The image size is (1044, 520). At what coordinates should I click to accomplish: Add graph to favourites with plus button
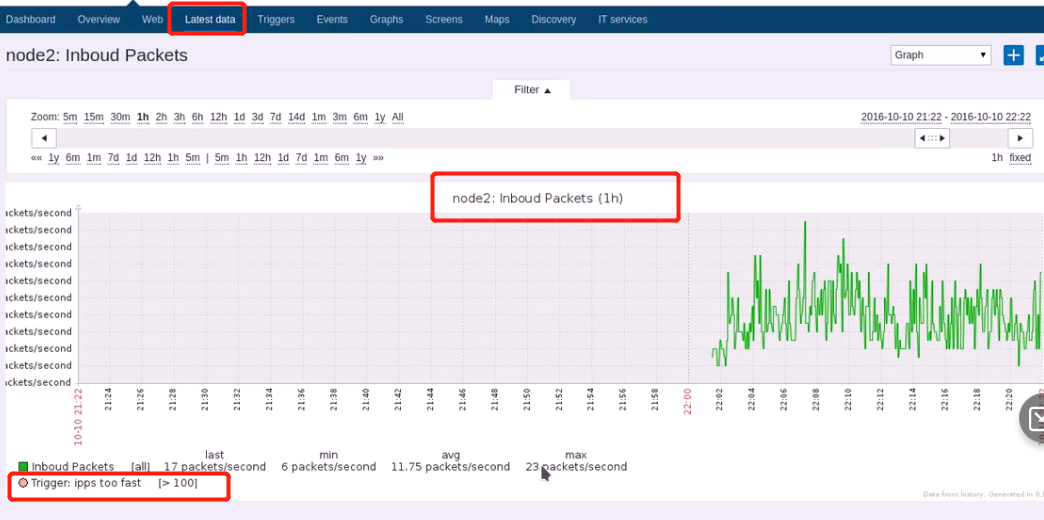(x=1013, y=55)
